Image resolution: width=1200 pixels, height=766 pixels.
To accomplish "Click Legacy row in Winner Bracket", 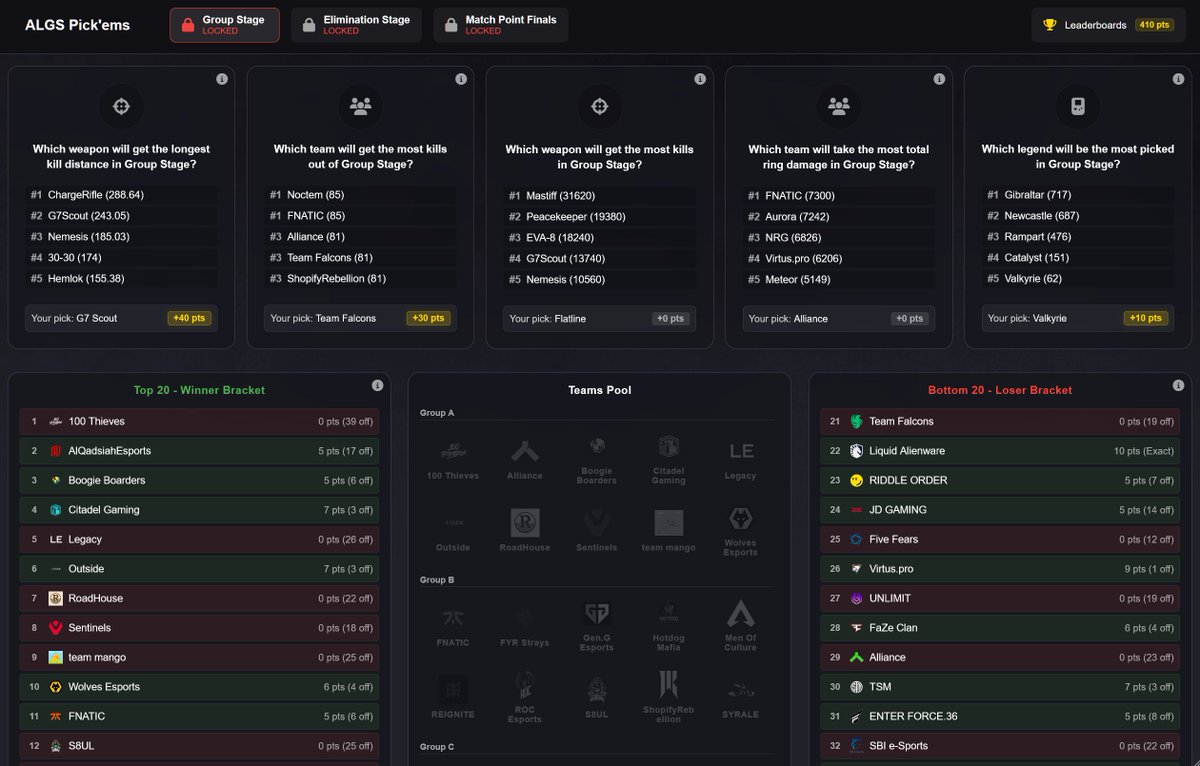I will pyautogui.click(x=199, y=539).
